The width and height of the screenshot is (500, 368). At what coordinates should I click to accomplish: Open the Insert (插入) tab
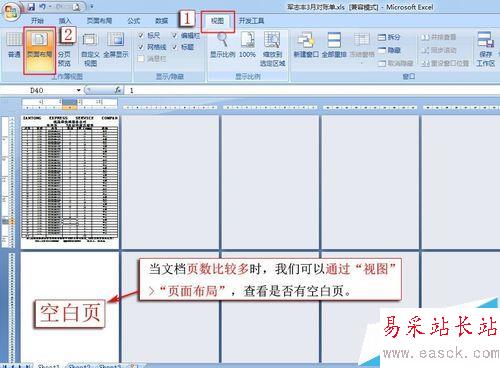[x=65, y=21]
